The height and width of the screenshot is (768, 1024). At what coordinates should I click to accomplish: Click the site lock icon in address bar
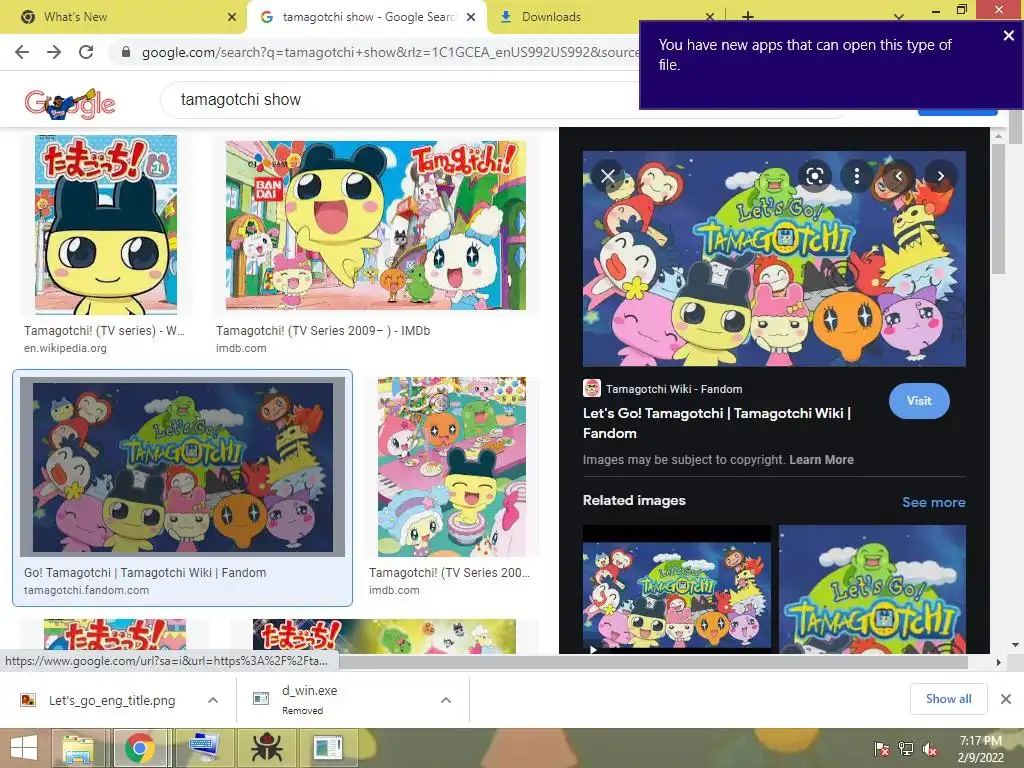[x=126, y=52]
